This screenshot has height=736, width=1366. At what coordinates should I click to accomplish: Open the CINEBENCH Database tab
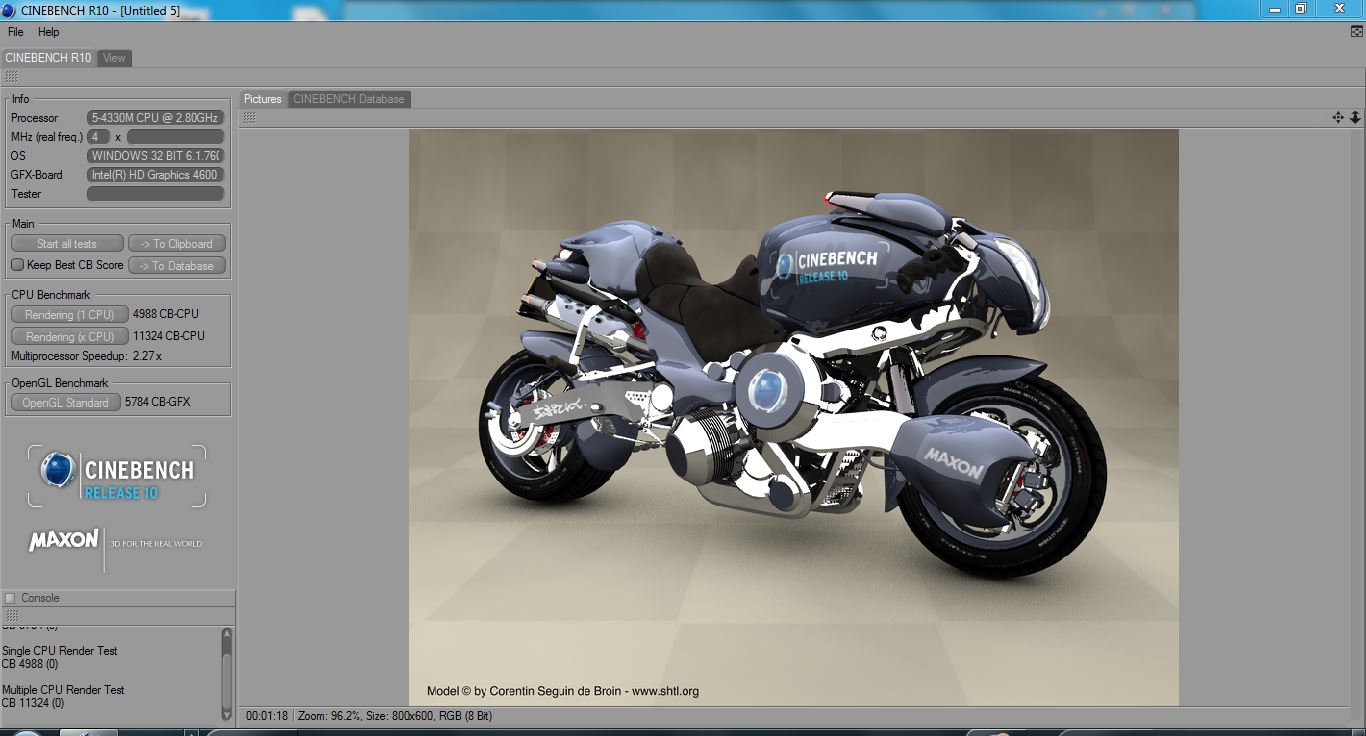[349, 99]
